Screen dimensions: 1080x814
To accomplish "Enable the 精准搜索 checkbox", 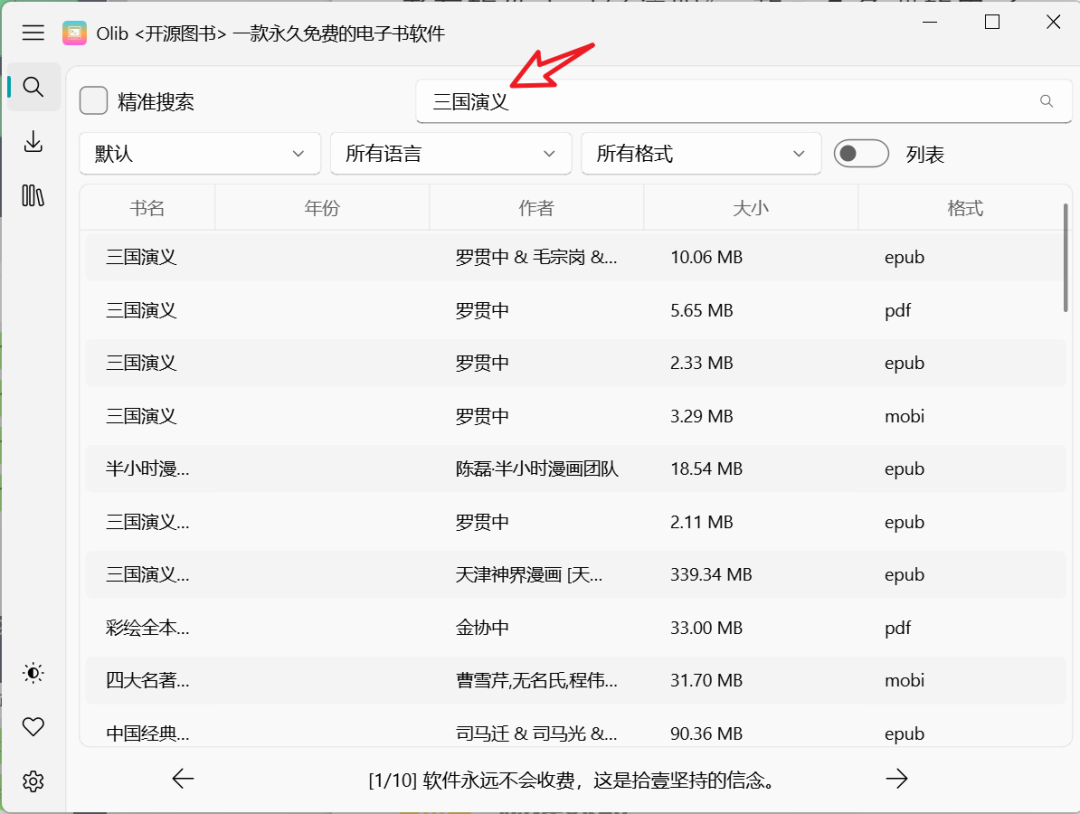I will 94,101.
